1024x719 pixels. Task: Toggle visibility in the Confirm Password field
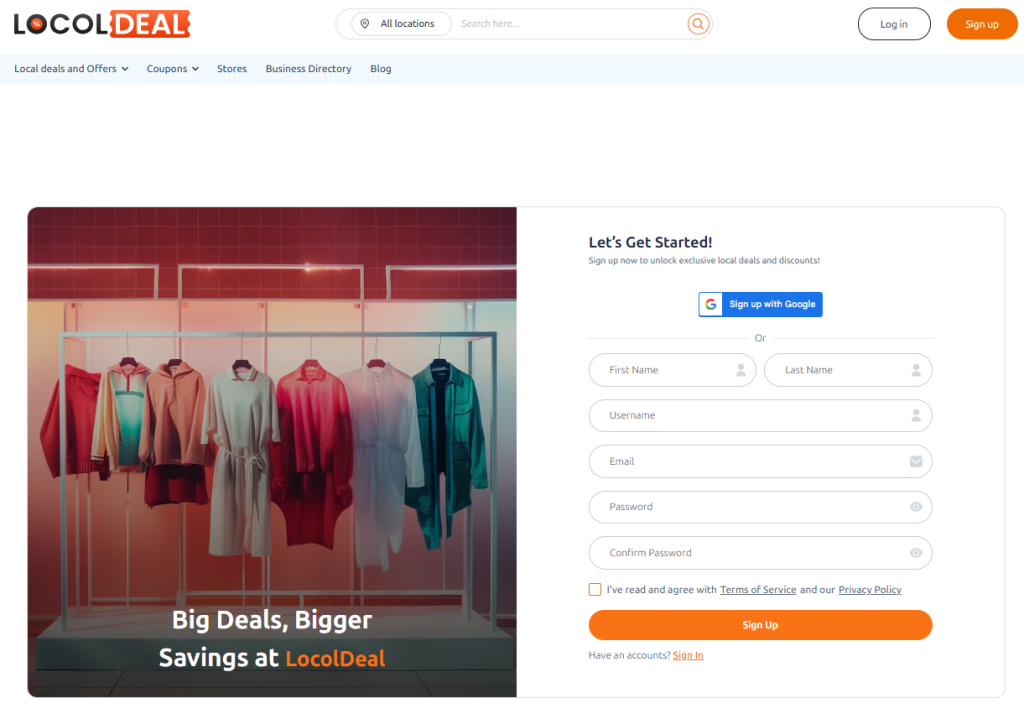(916, 553)
